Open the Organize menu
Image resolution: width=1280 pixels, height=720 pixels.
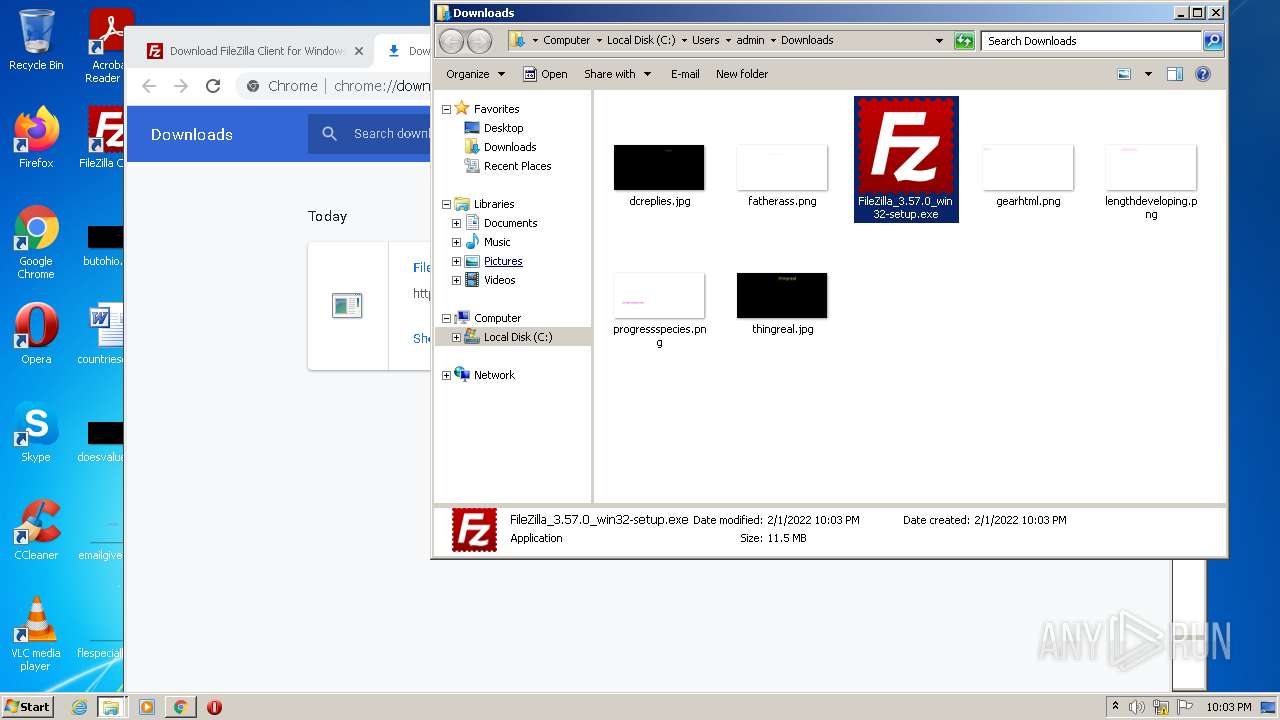[476, 74]
